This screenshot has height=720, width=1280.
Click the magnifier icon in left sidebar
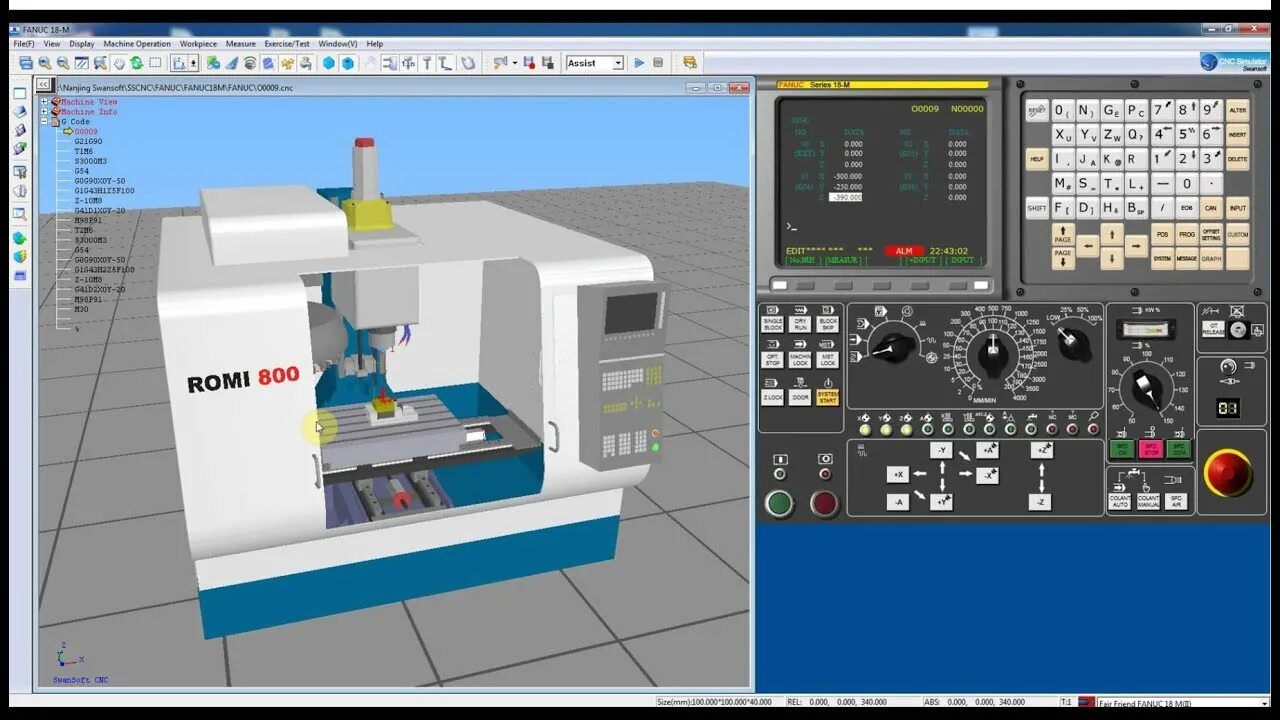point(19,213)
